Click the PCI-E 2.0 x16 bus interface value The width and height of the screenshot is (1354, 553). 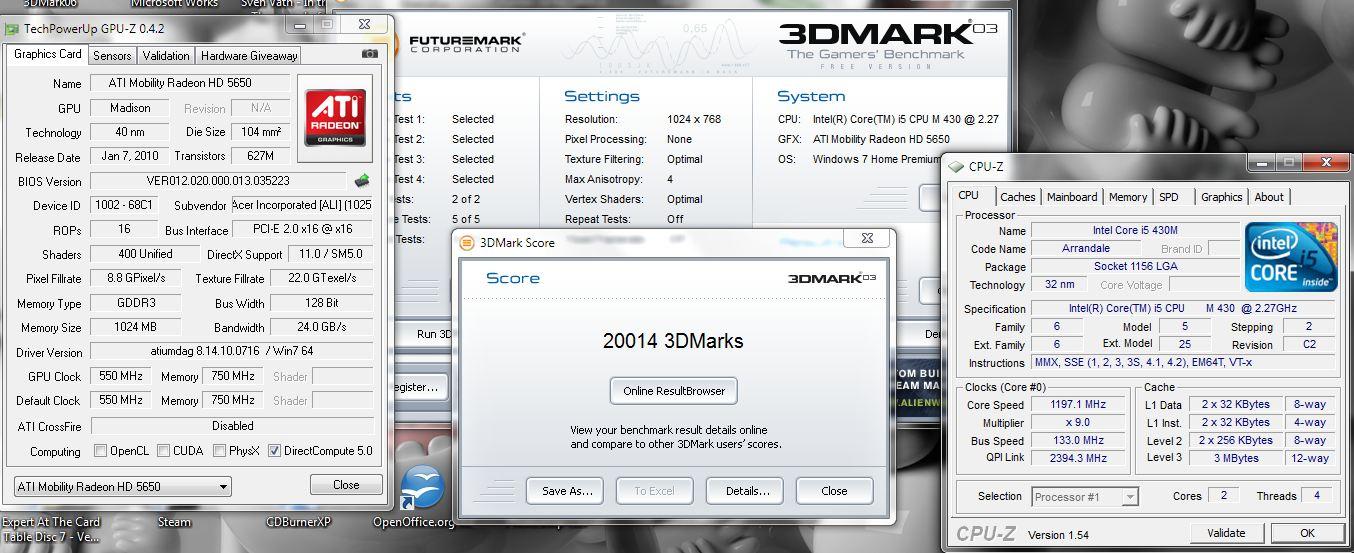point(303,230)
